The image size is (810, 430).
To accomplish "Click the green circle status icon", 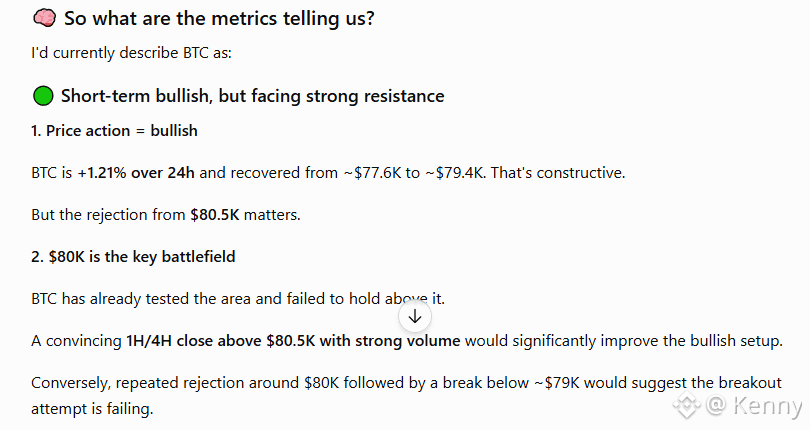I will pos(43,96).
